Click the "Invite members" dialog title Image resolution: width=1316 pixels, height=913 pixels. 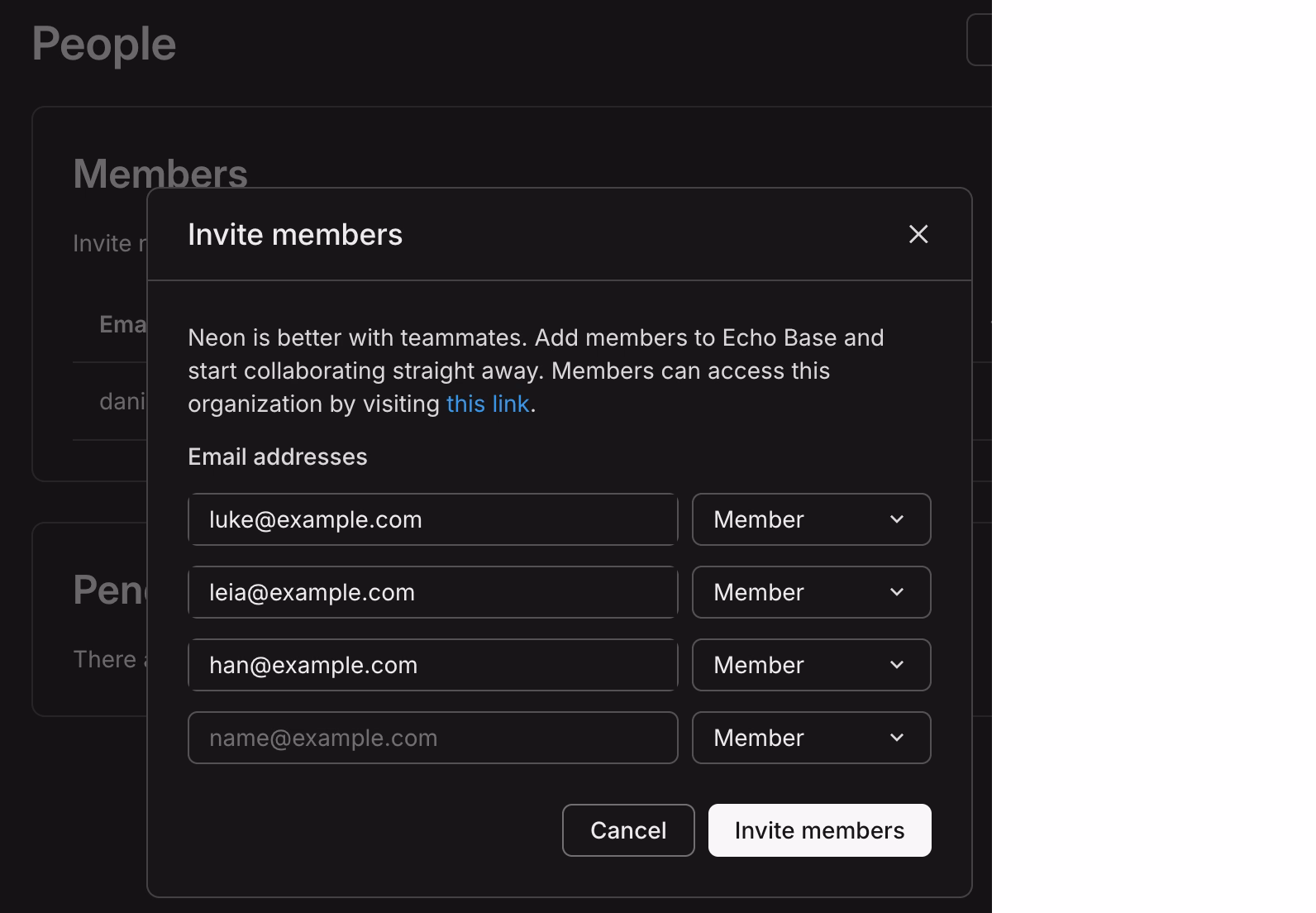click(295, 235)
